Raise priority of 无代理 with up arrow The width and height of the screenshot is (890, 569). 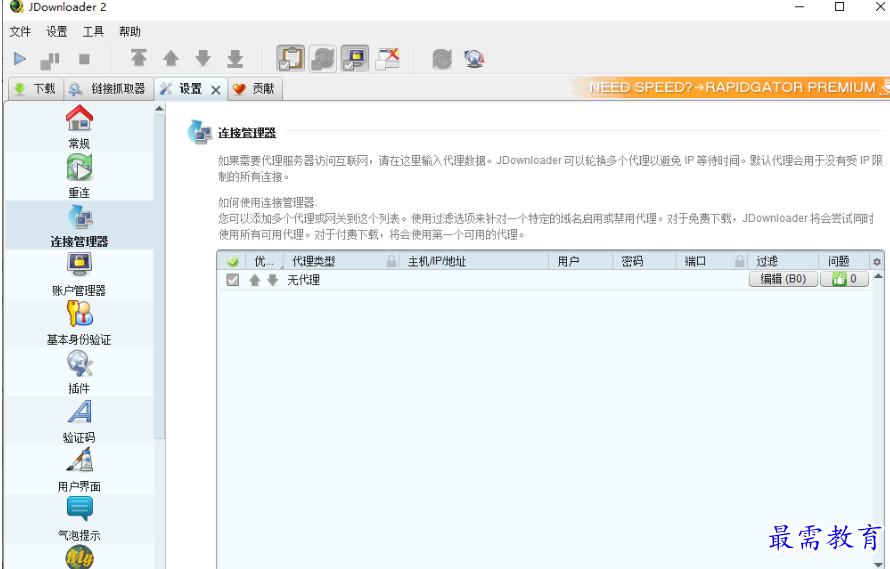point(255,279)
